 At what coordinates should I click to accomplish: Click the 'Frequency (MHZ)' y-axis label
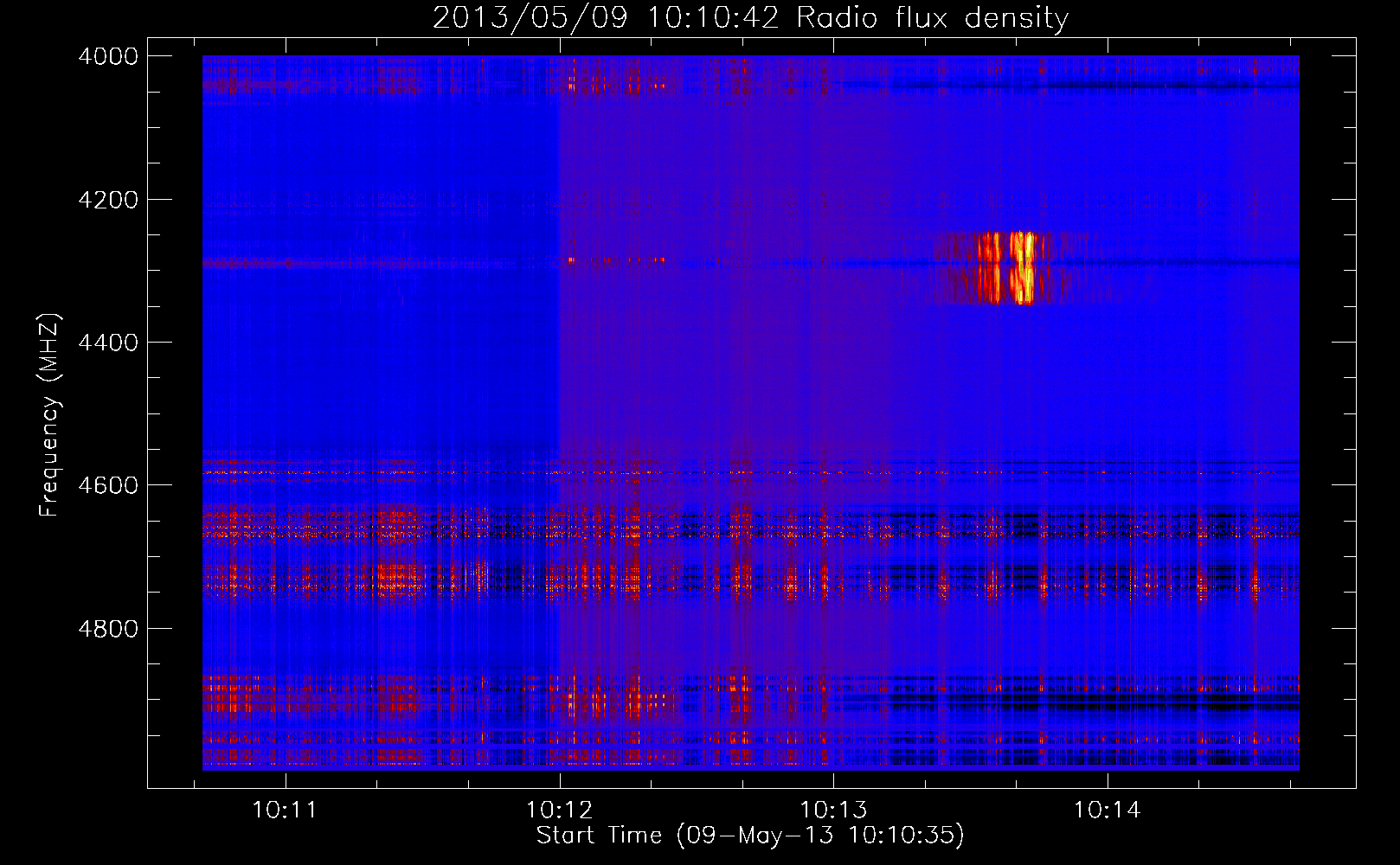49,414
